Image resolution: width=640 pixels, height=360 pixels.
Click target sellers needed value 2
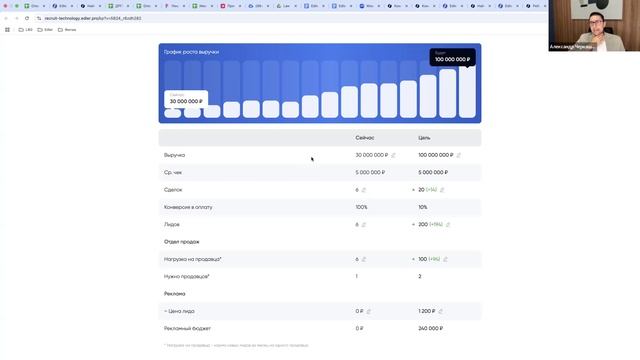point(420,277)
